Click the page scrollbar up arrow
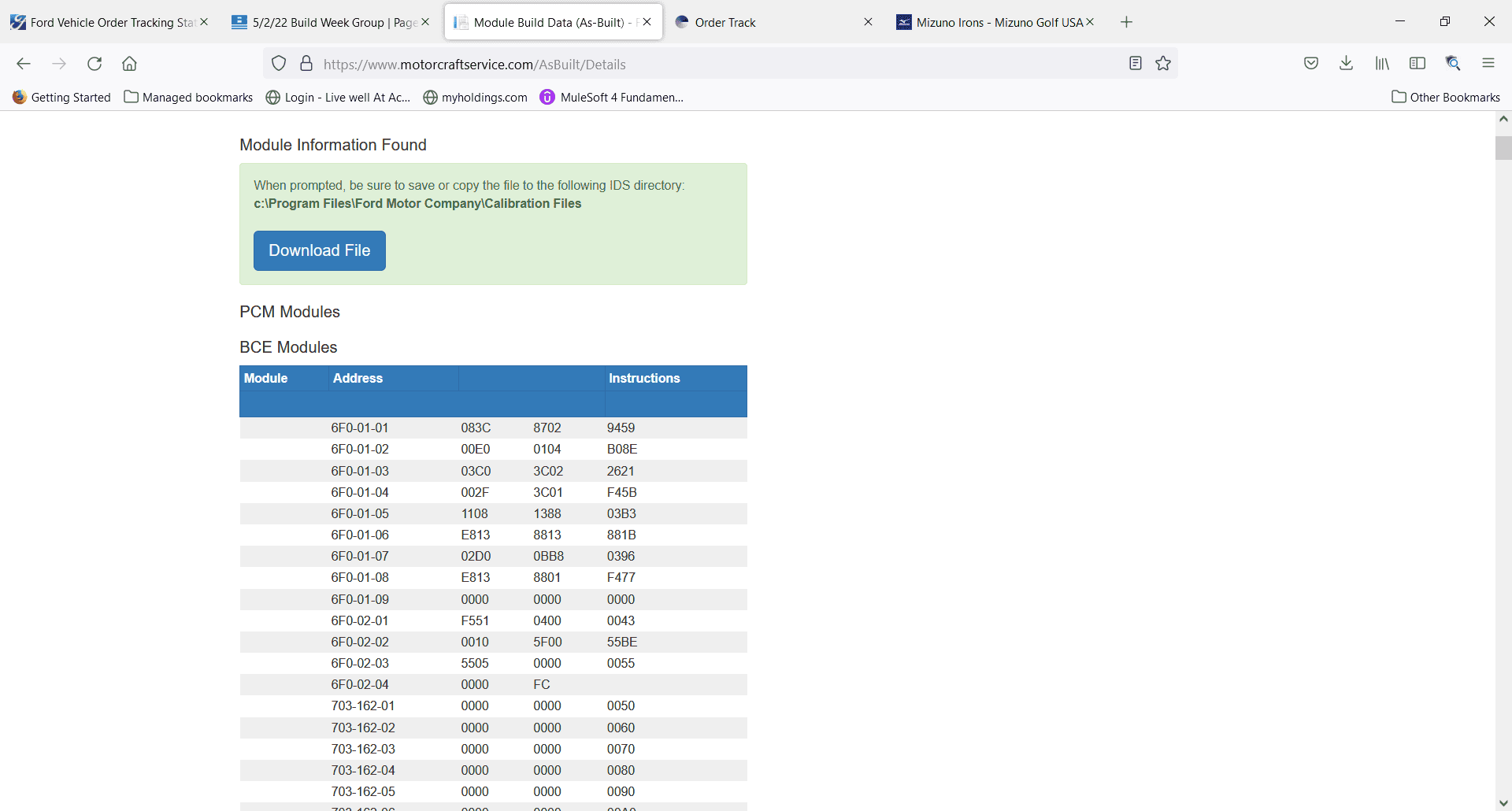 coord(1503,119)
